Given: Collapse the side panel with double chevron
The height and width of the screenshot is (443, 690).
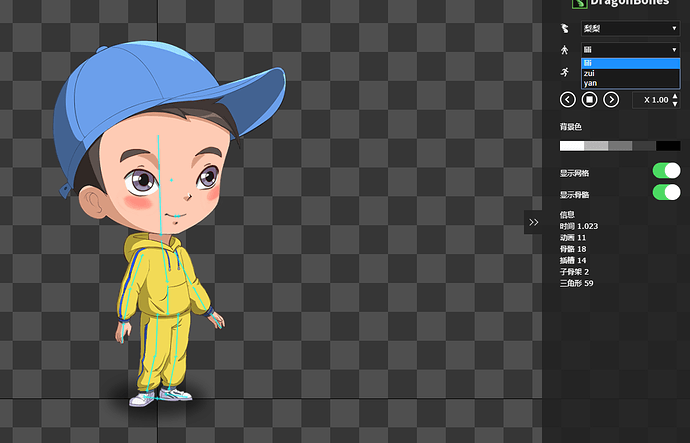Looking at the screenshot, I should point(533,222).
